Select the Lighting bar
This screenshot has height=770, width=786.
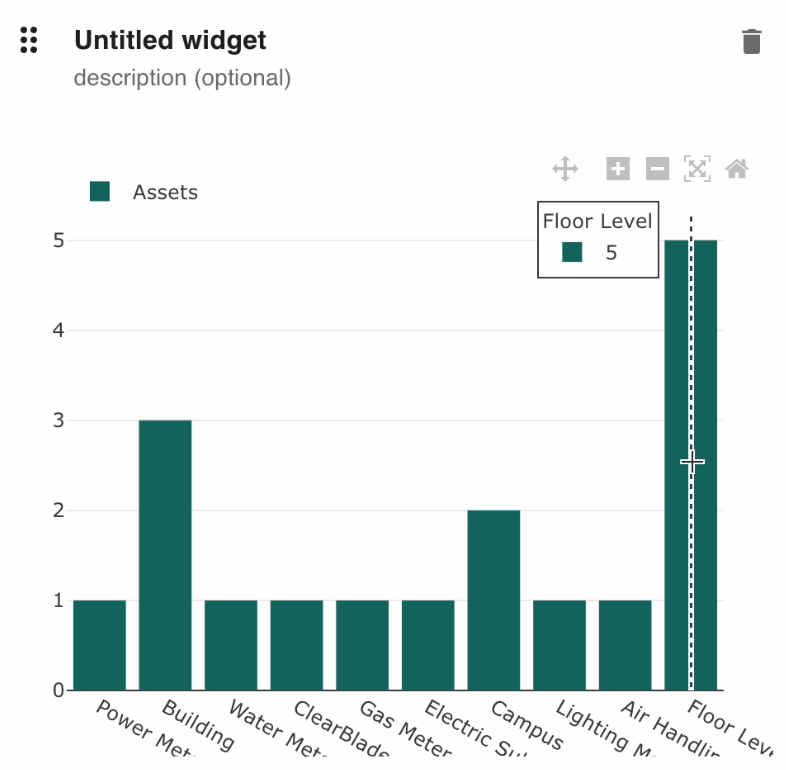point(559,645)
